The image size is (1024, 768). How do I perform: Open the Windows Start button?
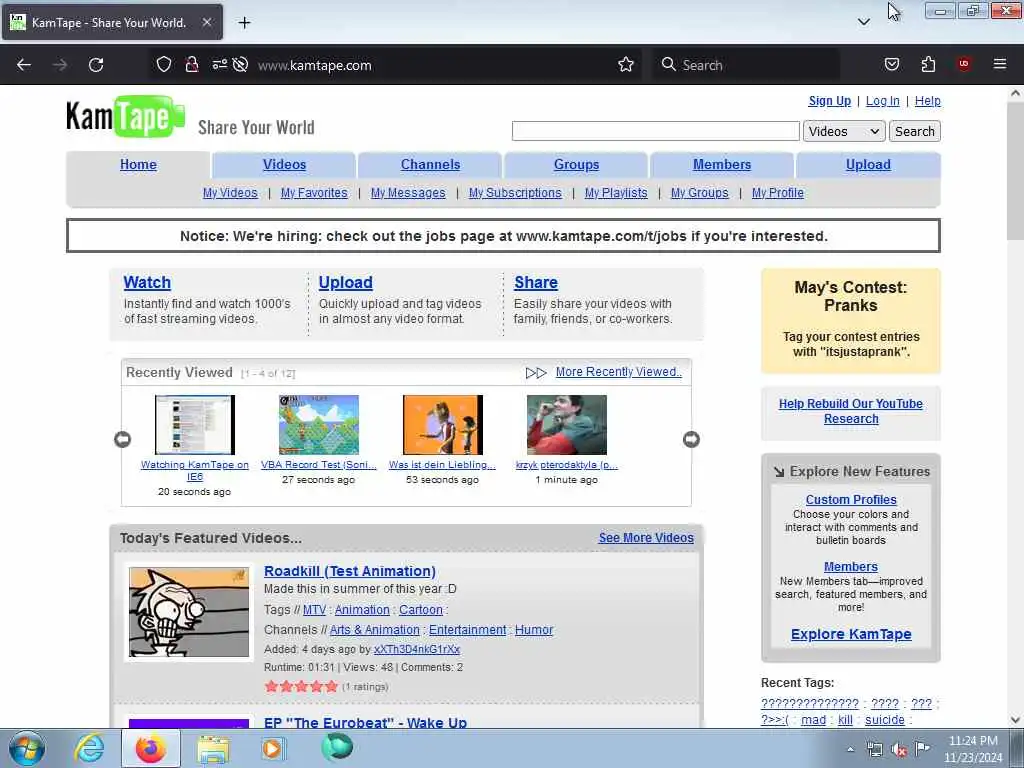click(x=27, y=749)
